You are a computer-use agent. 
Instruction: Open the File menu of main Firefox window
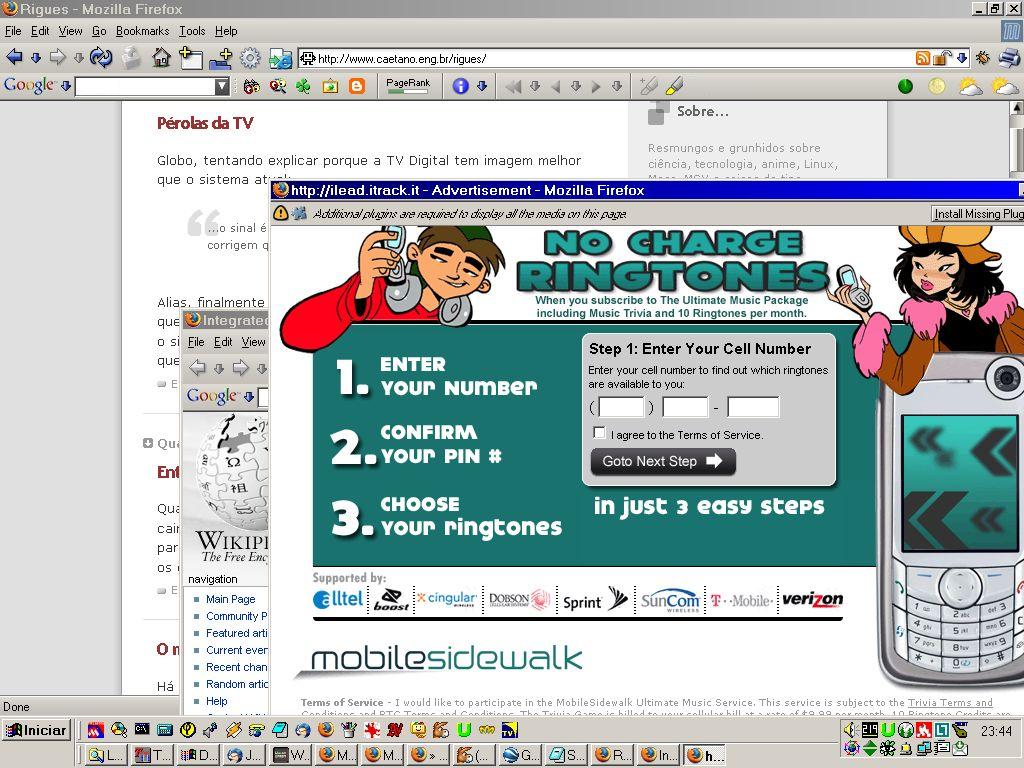(13, 31)
